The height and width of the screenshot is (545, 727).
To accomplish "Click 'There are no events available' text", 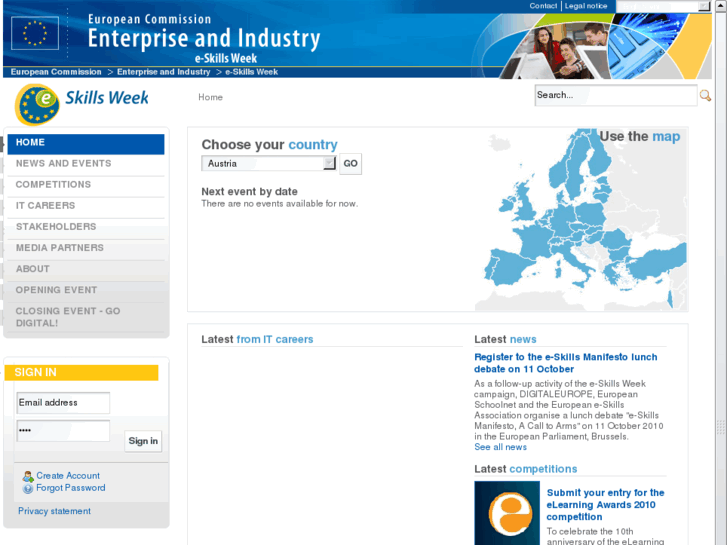I will point(280,204).
